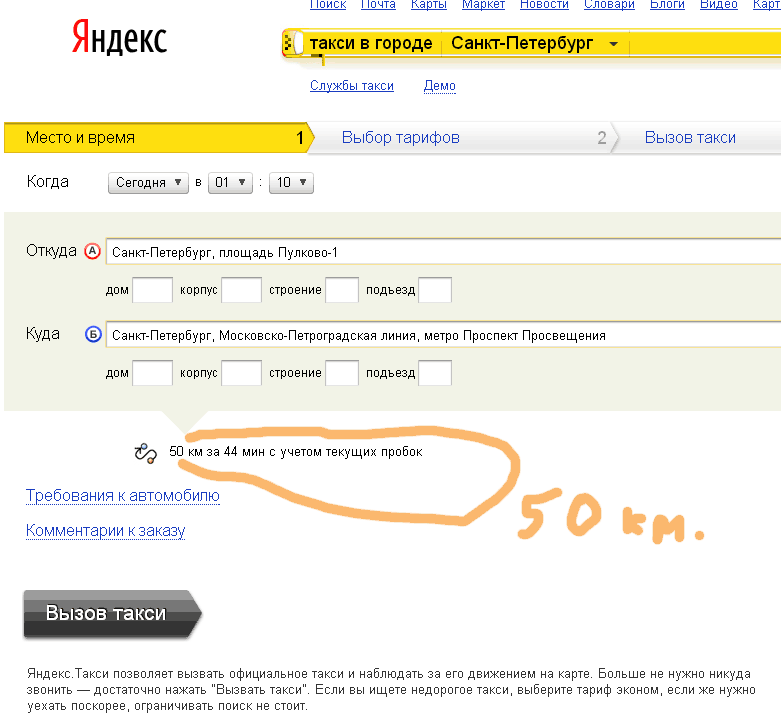Open the Видео top navigation link

point(719,4)
